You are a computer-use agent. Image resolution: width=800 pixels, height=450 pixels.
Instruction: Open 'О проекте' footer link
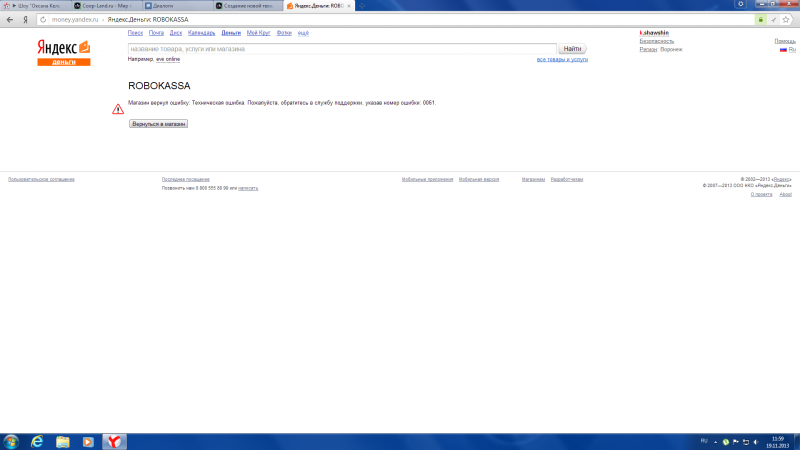tap(761, 194)
